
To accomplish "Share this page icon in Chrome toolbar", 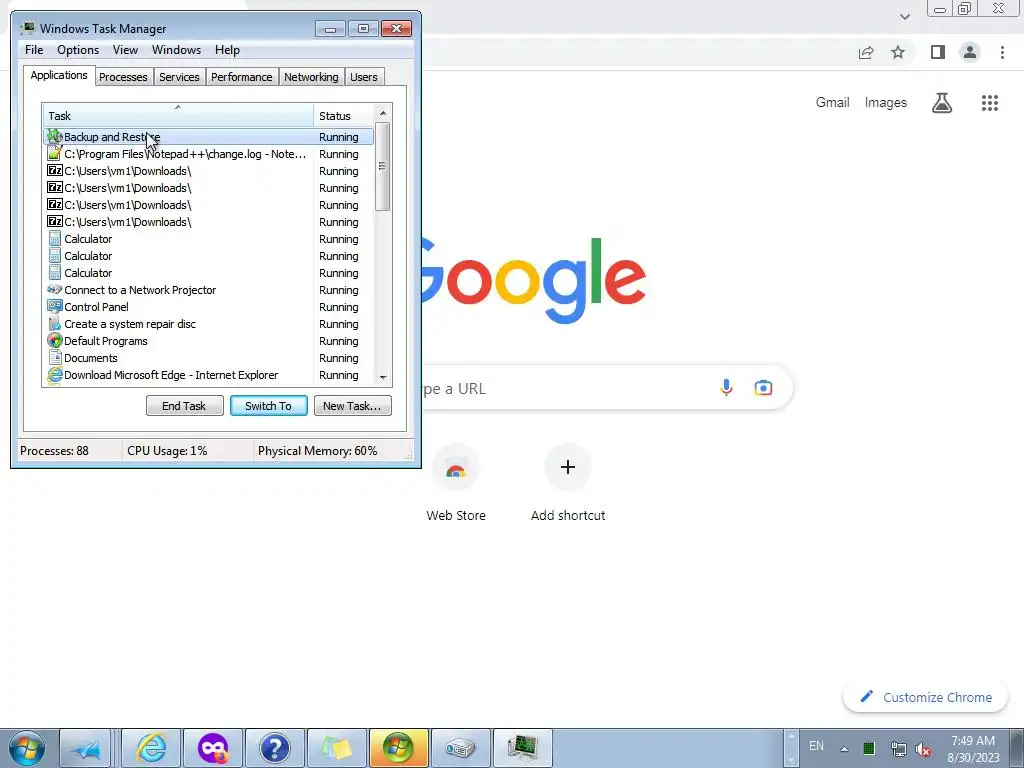I will coord(866,52).
